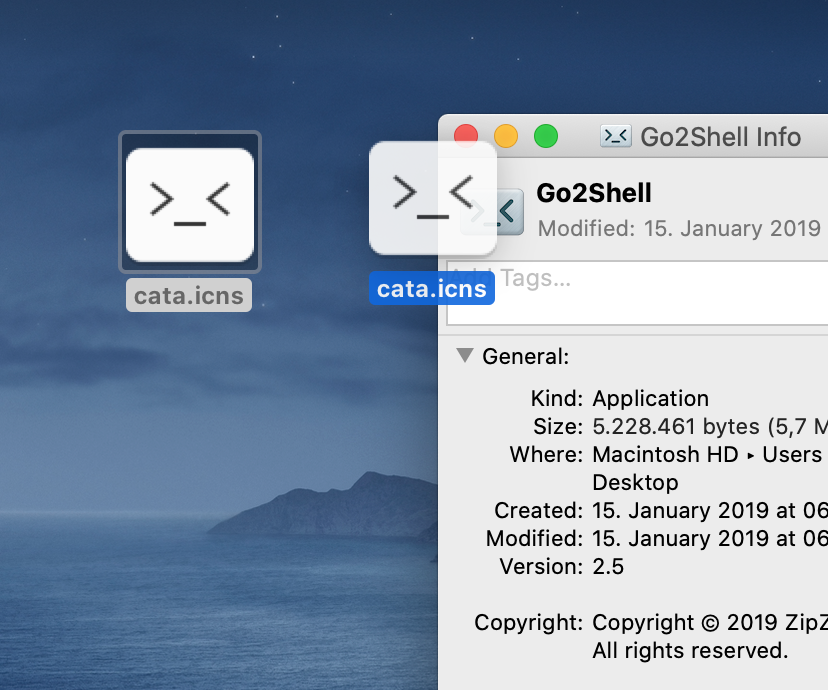Click the Go2Shell title bar proxy icon
The width and height of the screenshot is (828, 690).
coord(616,136)
